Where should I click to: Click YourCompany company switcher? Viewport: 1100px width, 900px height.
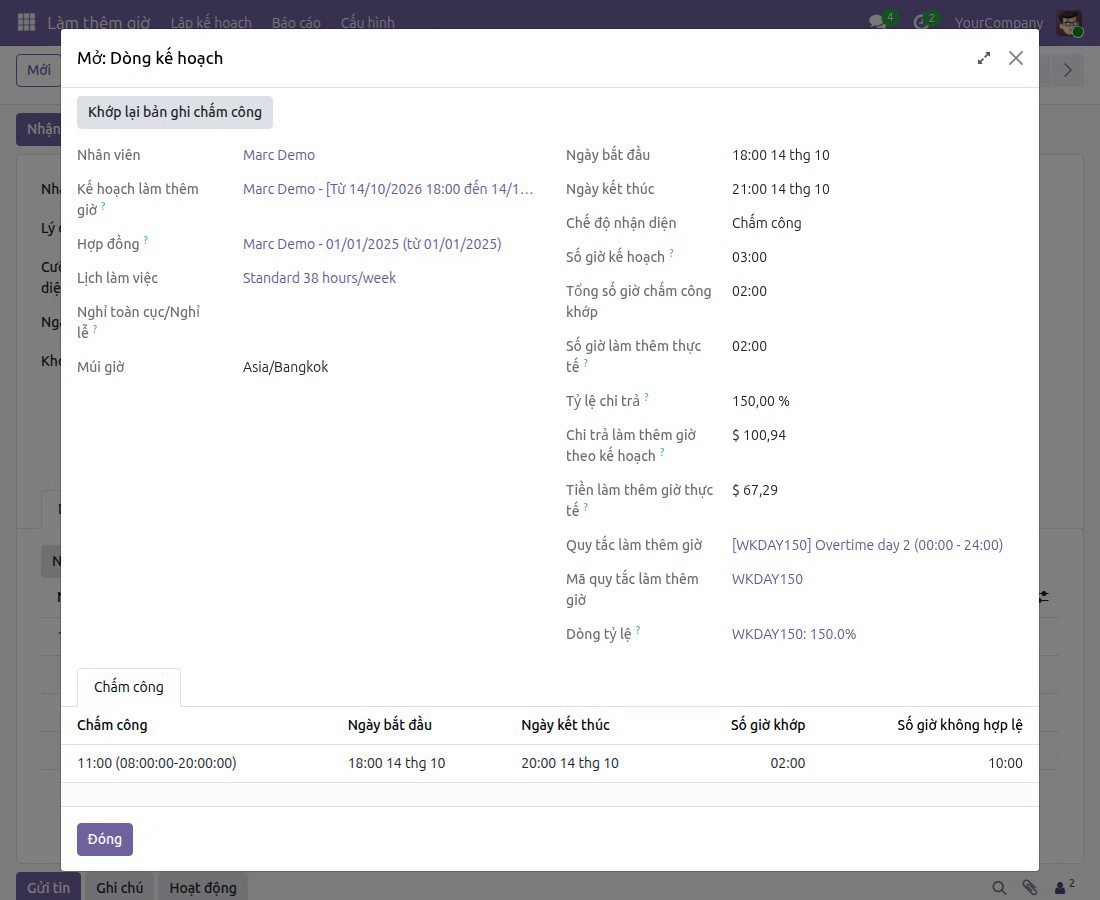click(998, 22)
